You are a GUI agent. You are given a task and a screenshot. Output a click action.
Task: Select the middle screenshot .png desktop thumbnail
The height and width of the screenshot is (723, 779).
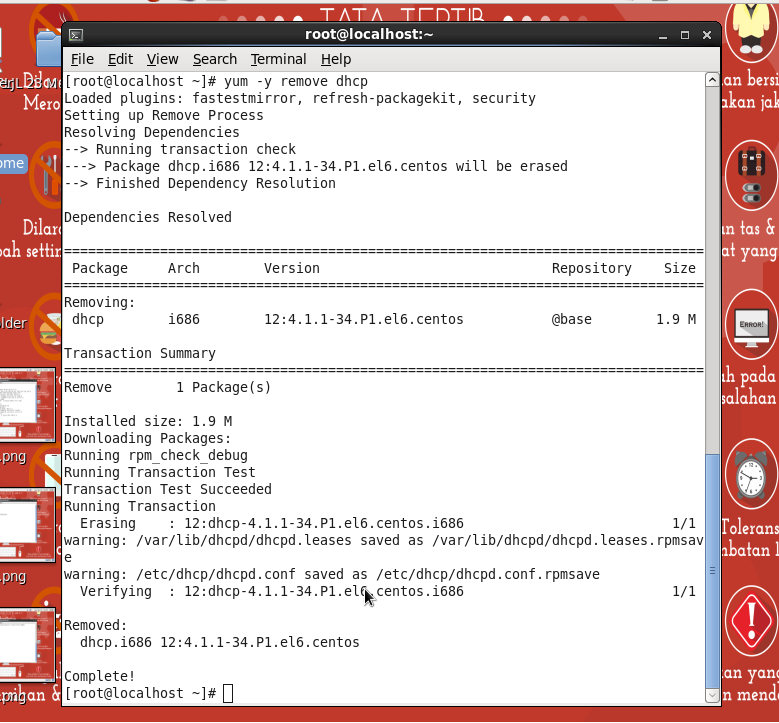[x=27, y=525]
